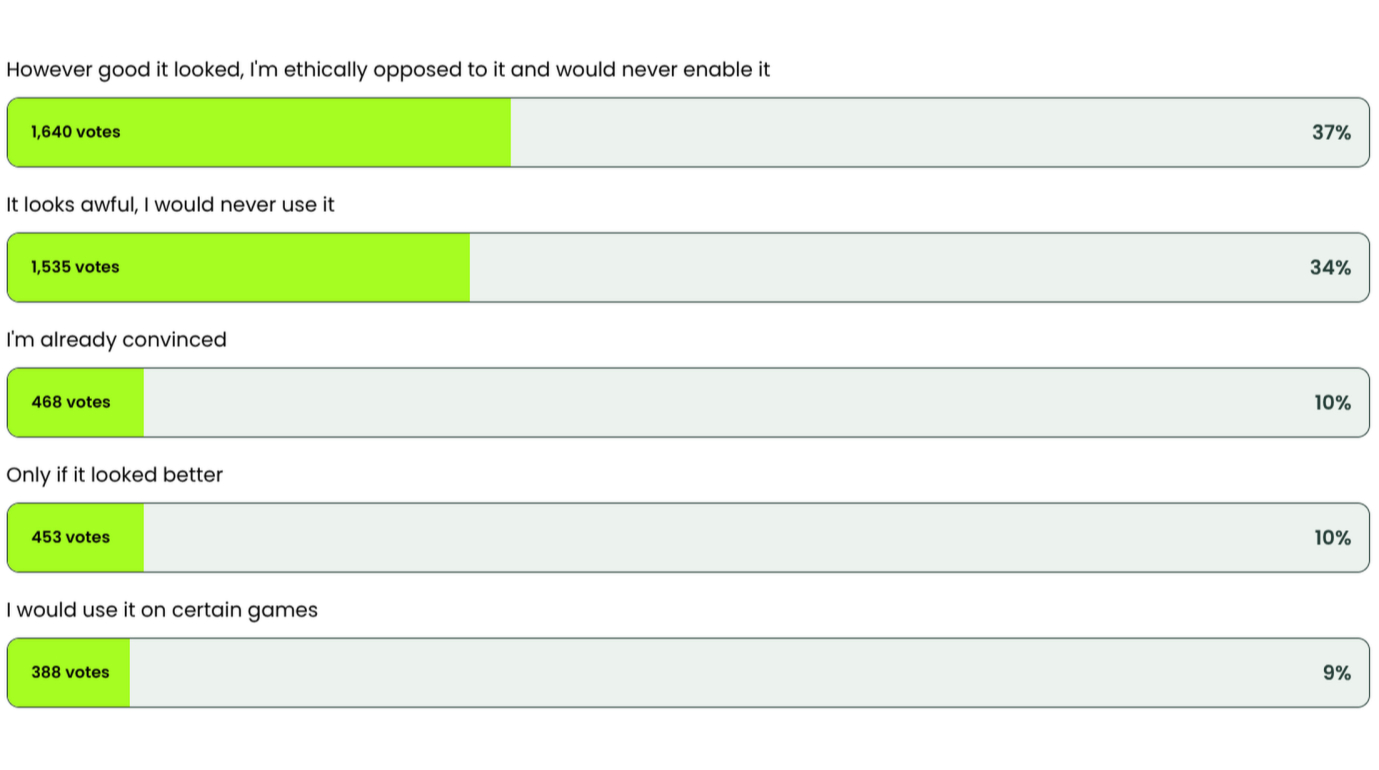Click the '10%' value beside 'Only if it looked better'
The width and height of the screenshot is (1379, 770).
click(x=1331, y=537)
